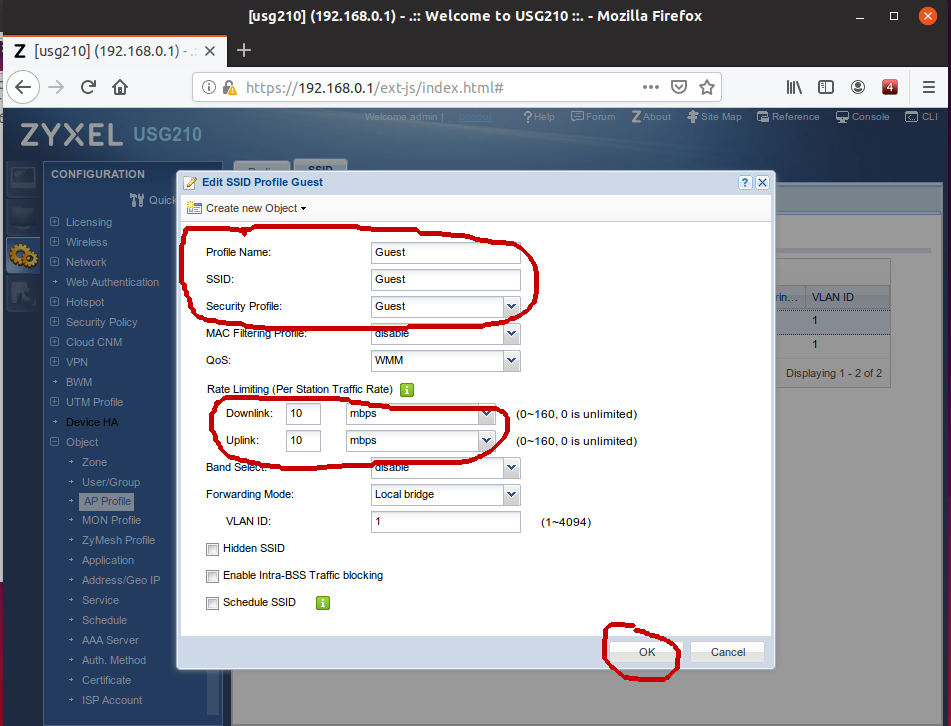Click the Logout link
The height and width of the screenshot is (726, 951).
475,116
